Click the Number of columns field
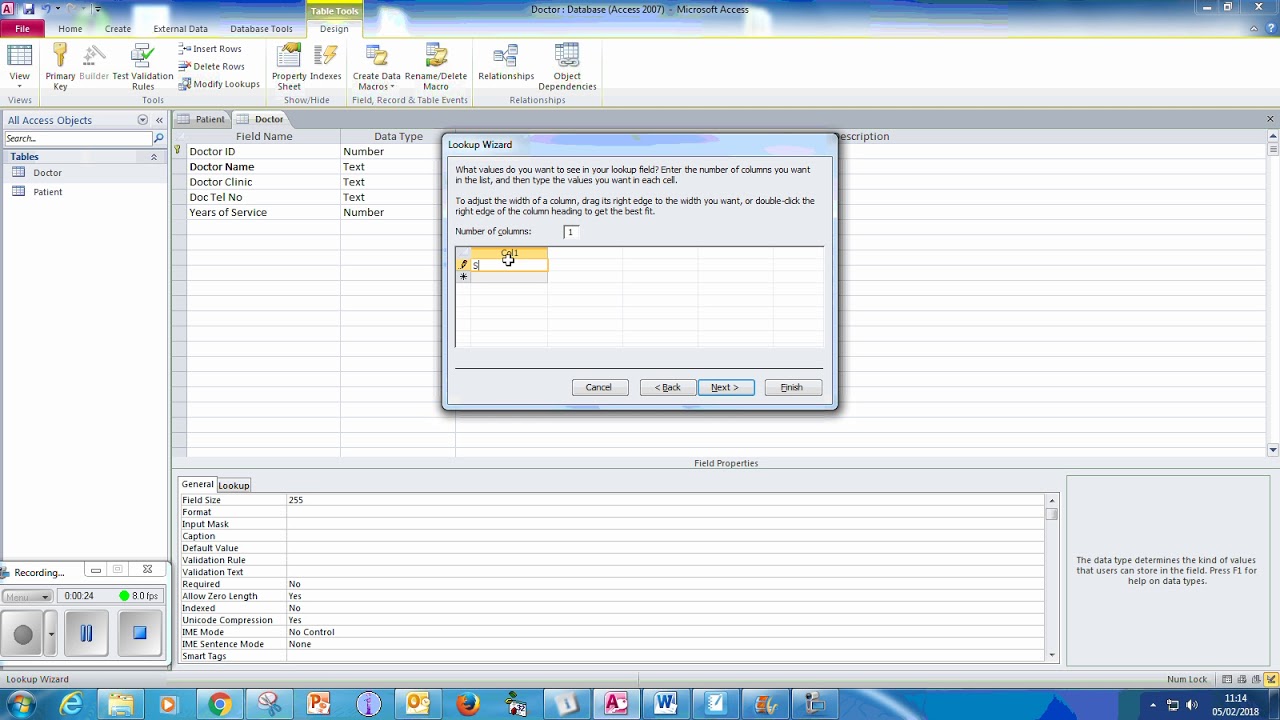This screenshot has height=720, width=1280. pos(571,232)
